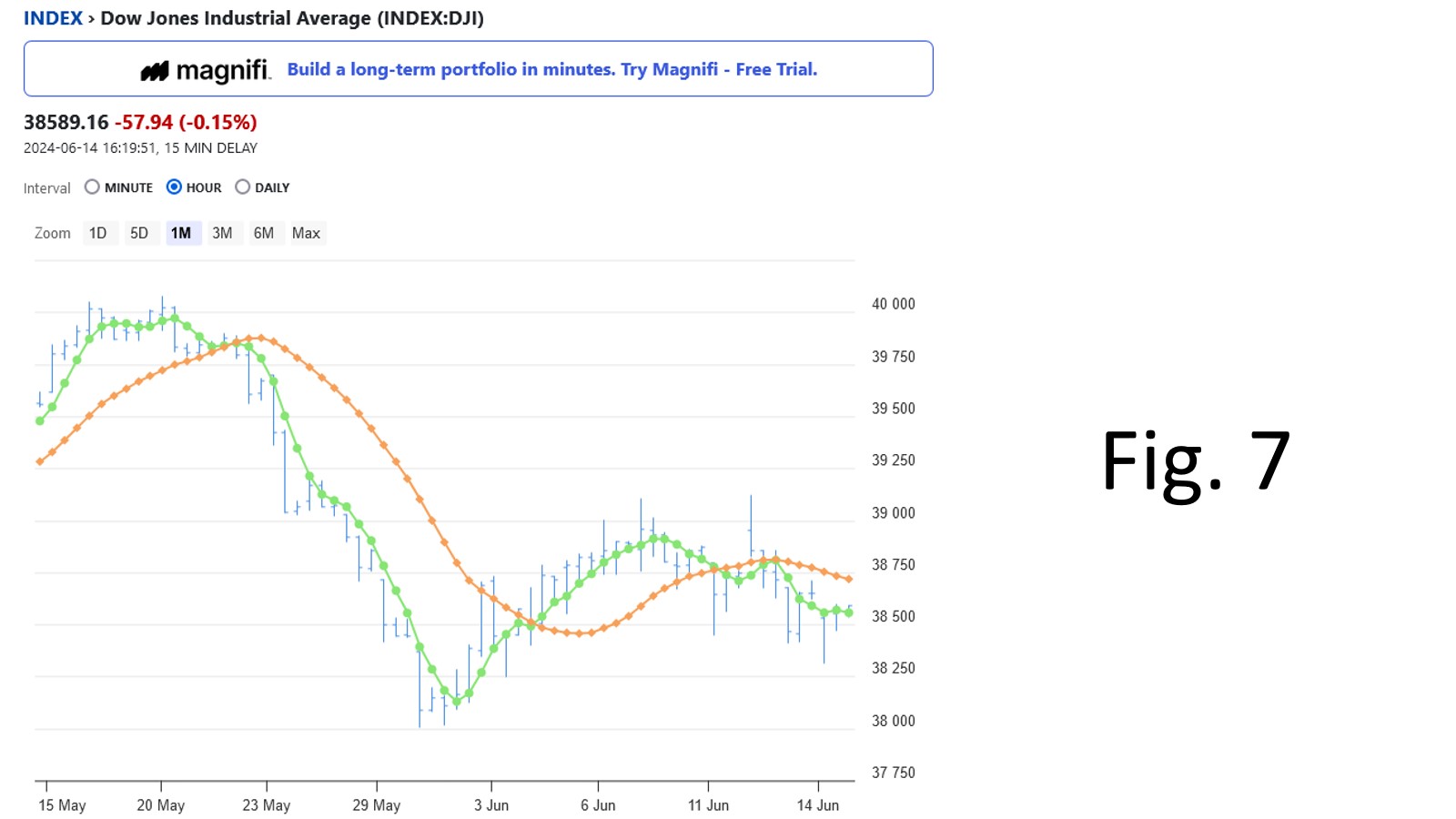Click the 38 000 y-axis label
The image size is (1456, 819).
point(894,721)
